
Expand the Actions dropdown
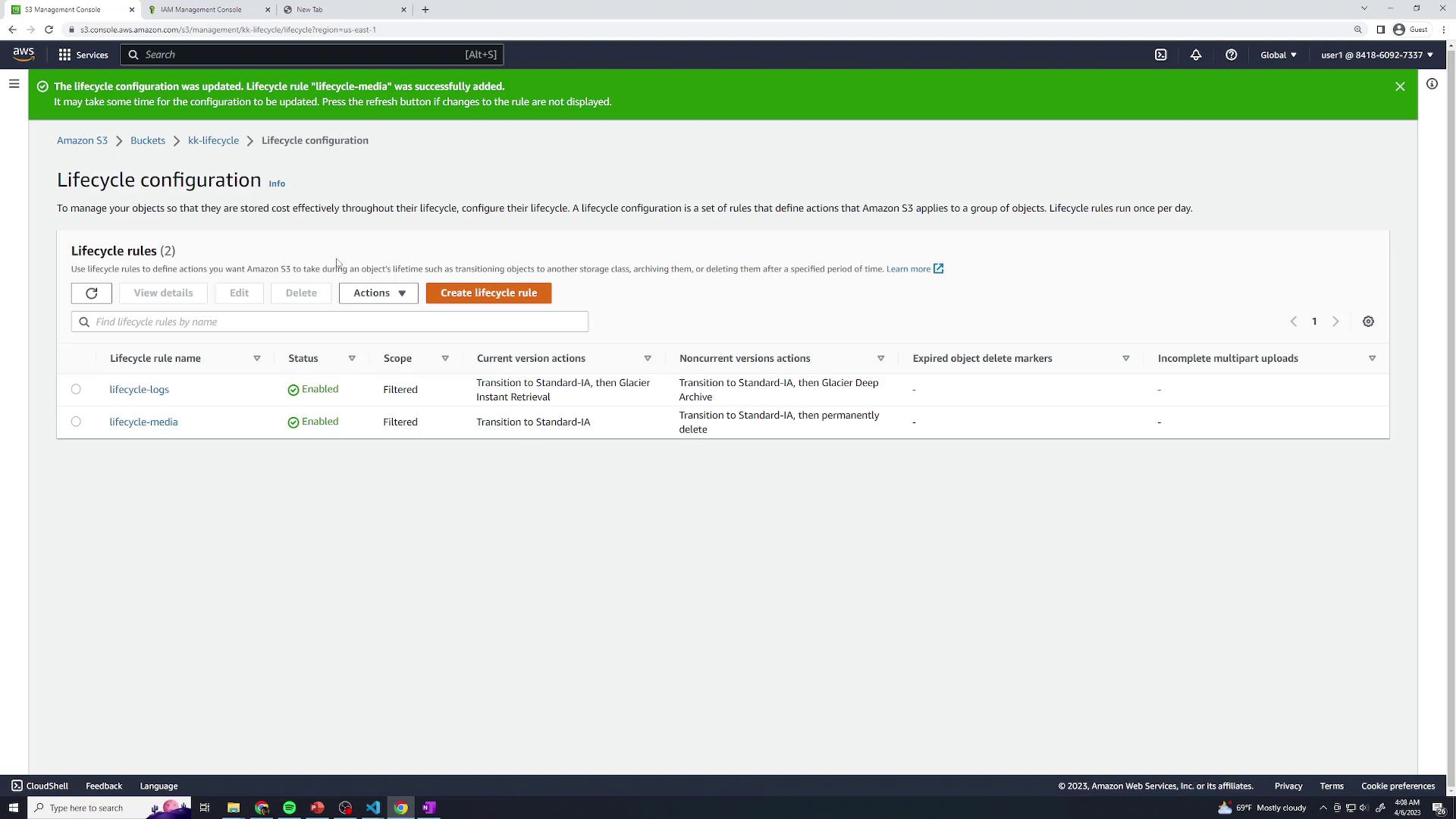coord(378,293)
